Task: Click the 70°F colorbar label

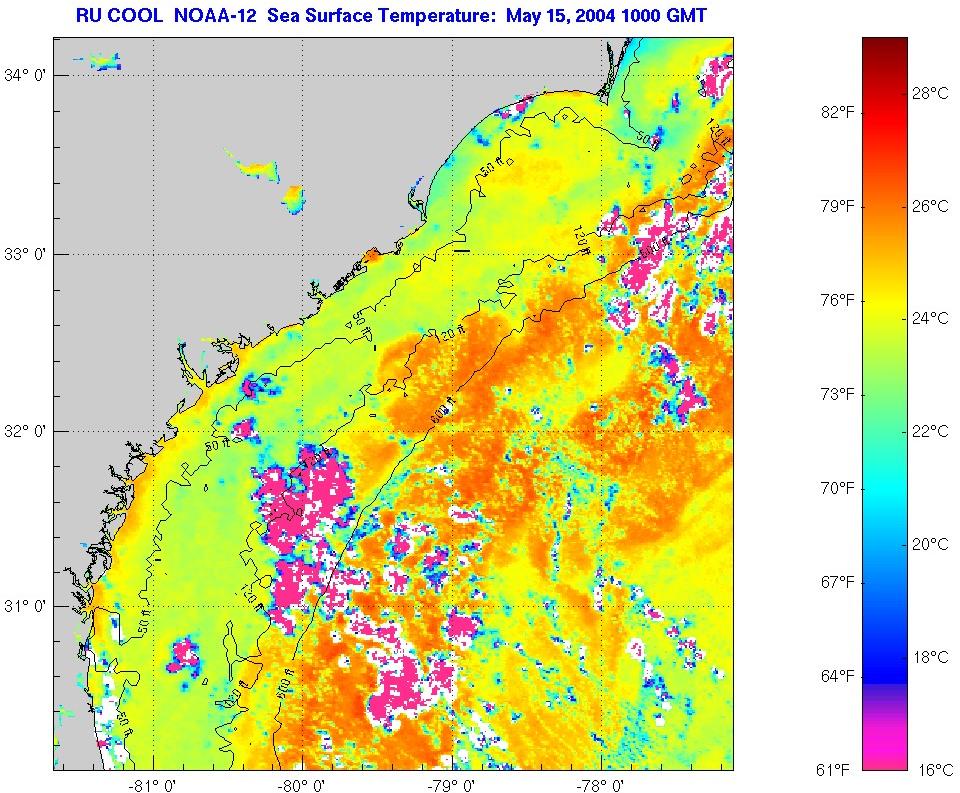Action: click(838, 488)
